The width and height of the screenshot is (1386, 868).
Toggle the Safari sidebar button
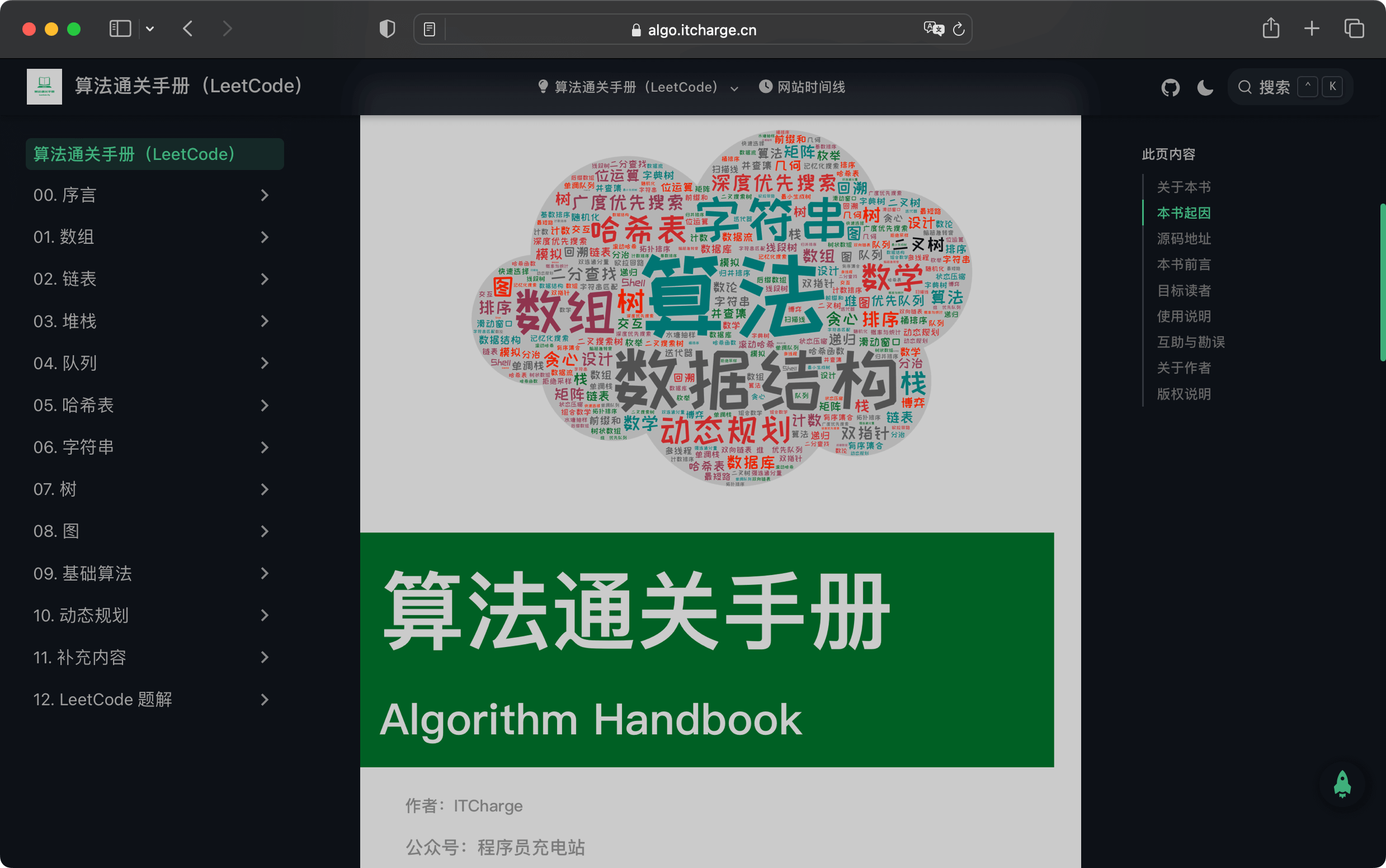click(x=120, y=29)
